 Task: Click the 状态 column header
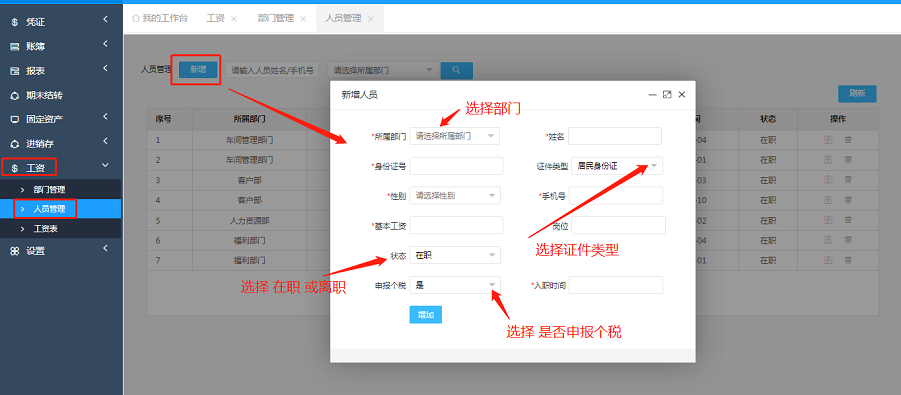(768, 119)
